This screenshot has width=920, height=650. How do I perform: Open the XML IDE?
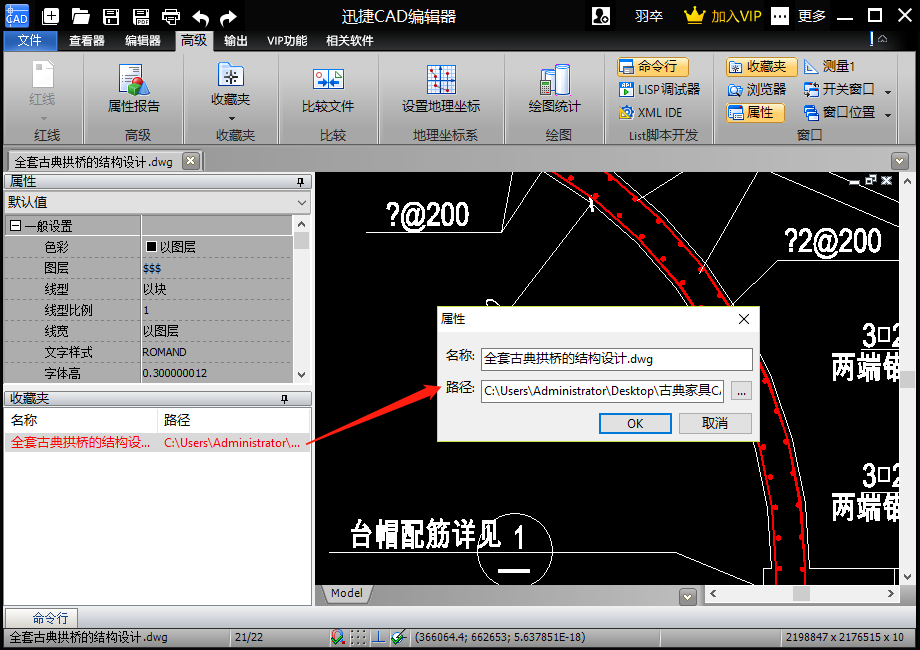(x=650, y=112)
